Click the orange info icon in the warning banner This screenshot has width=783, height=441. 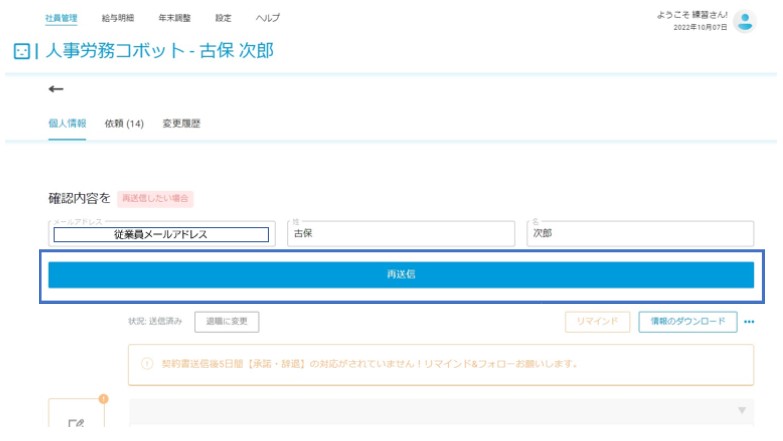click(x=147, y=364)
